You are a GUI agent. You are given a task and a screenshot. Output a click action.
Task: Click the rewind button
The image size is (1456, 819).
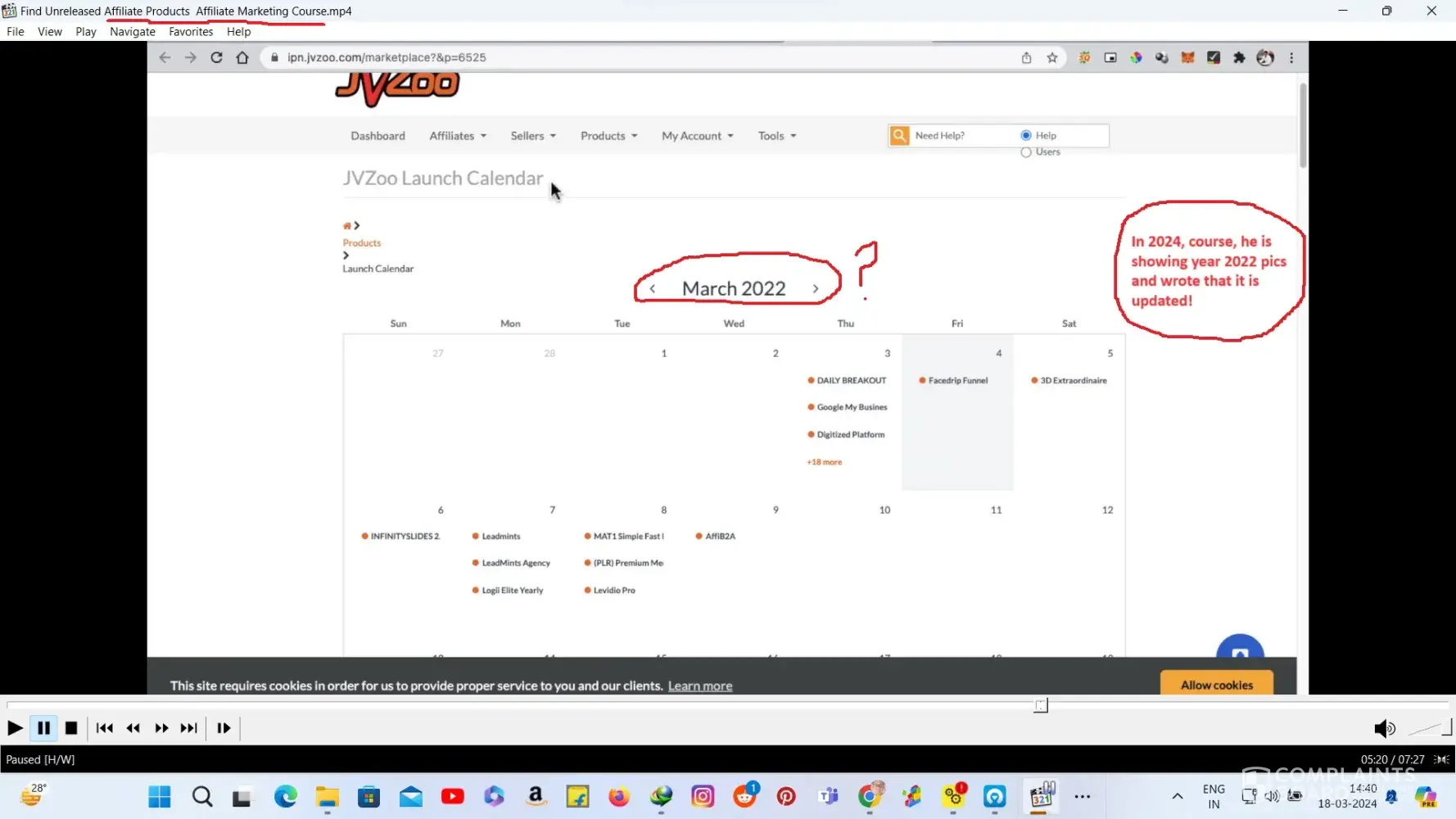(x=133, y=728)
